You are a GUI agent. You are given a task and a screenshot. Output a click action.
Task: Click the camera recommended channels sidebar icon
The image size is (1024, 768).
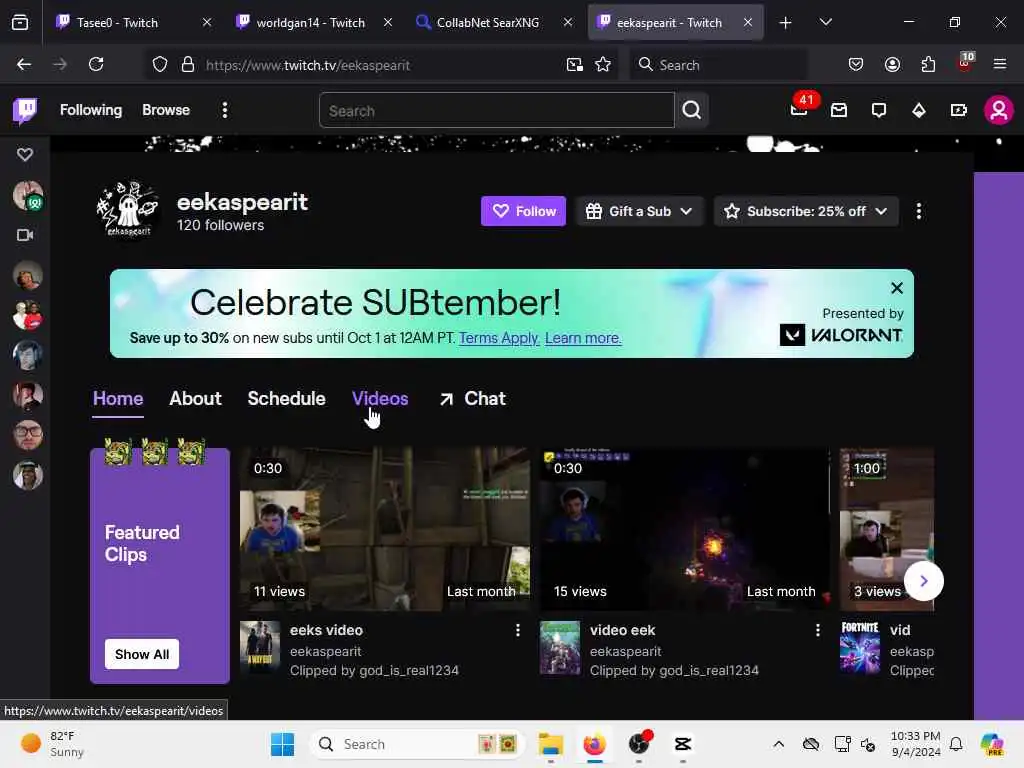pos(25,235)
